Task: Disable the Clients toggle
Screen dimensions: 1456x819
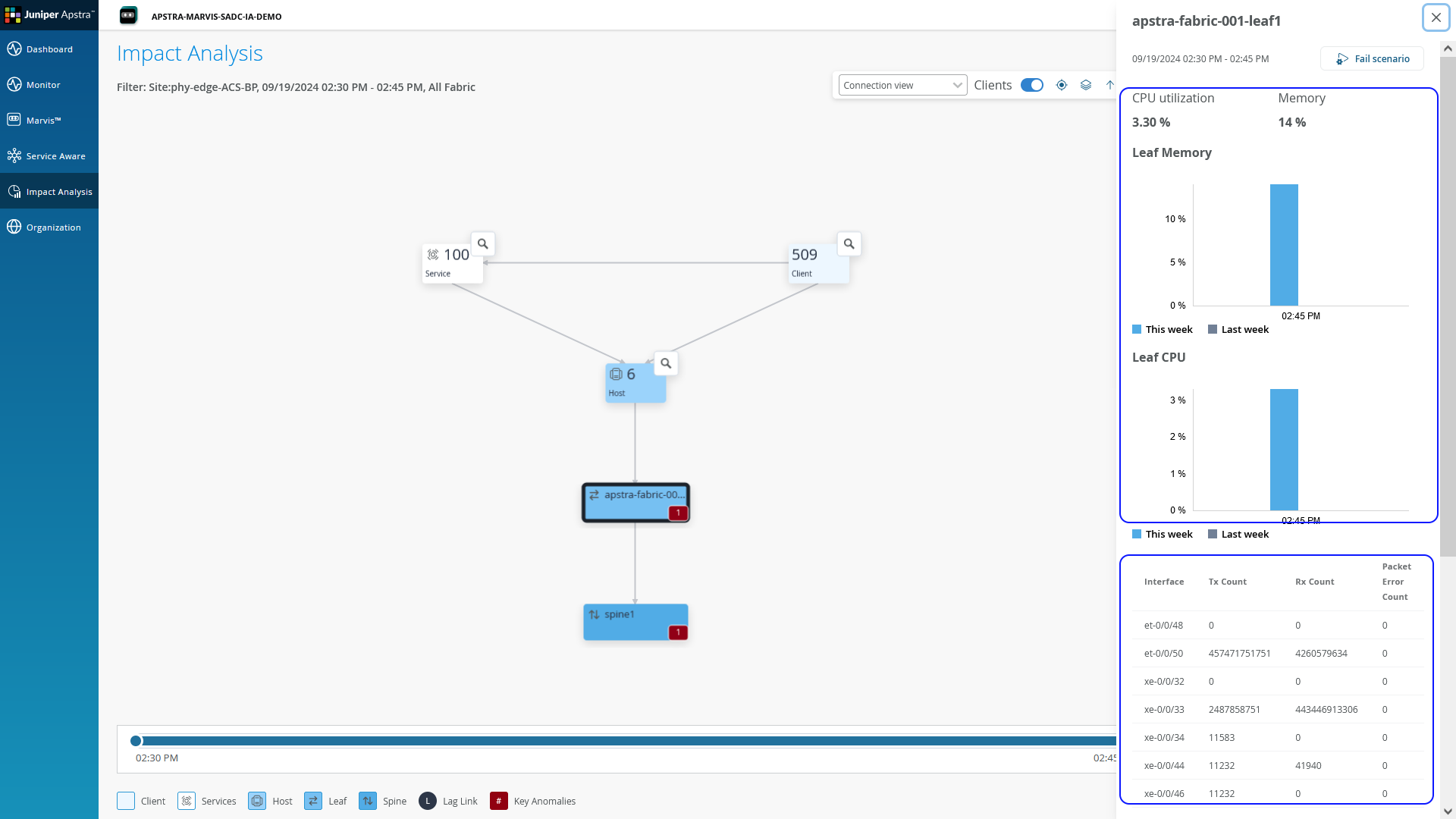Action: coord(1032,85)
